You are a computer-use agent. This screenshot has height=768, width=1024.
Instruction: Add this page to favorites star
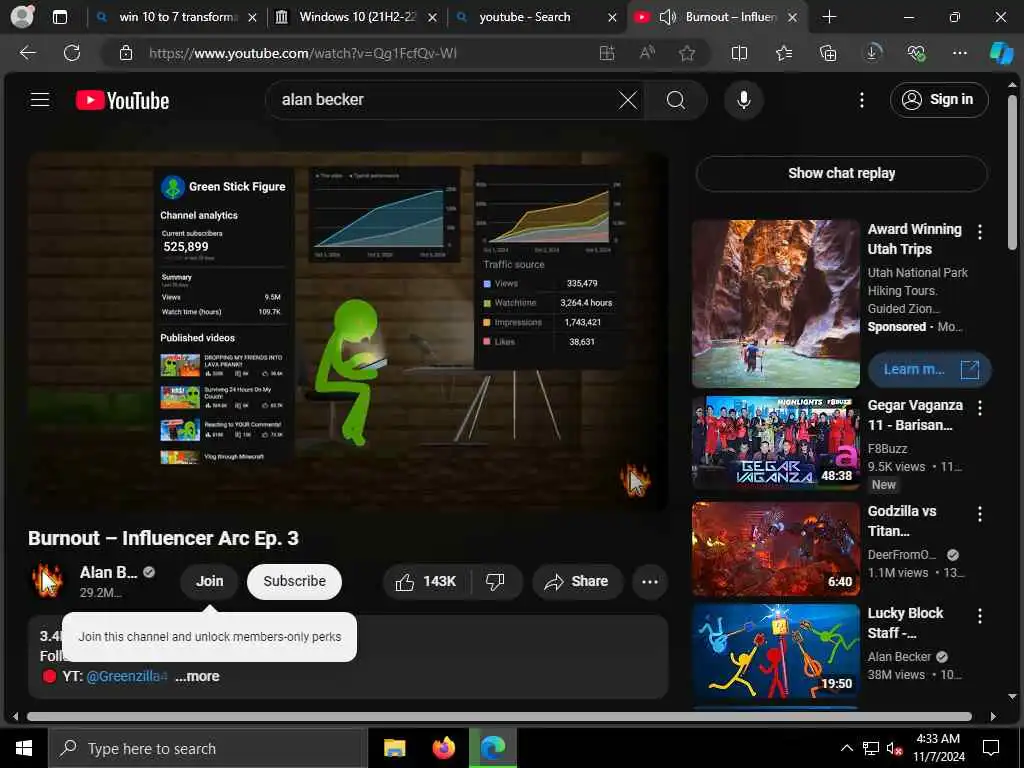(x=686, y=54)
